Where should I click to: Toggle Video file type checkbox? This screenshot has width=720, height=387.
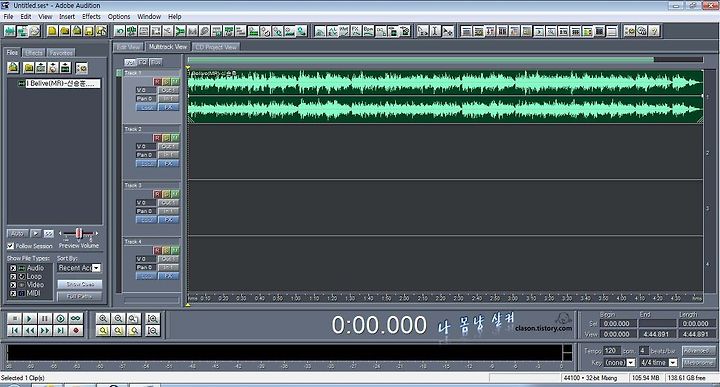pyautogui.click(x=13, y=285)
